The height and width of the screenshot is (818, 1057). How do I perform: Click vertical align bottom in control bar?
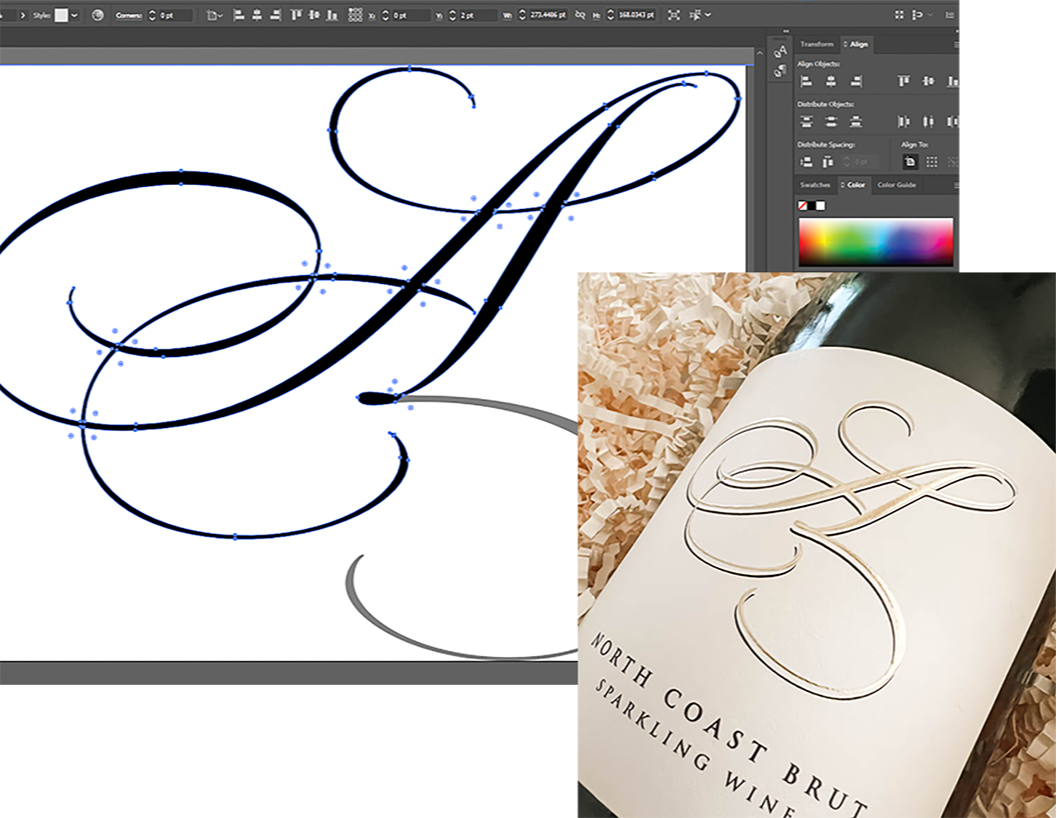tap(332, 15)
